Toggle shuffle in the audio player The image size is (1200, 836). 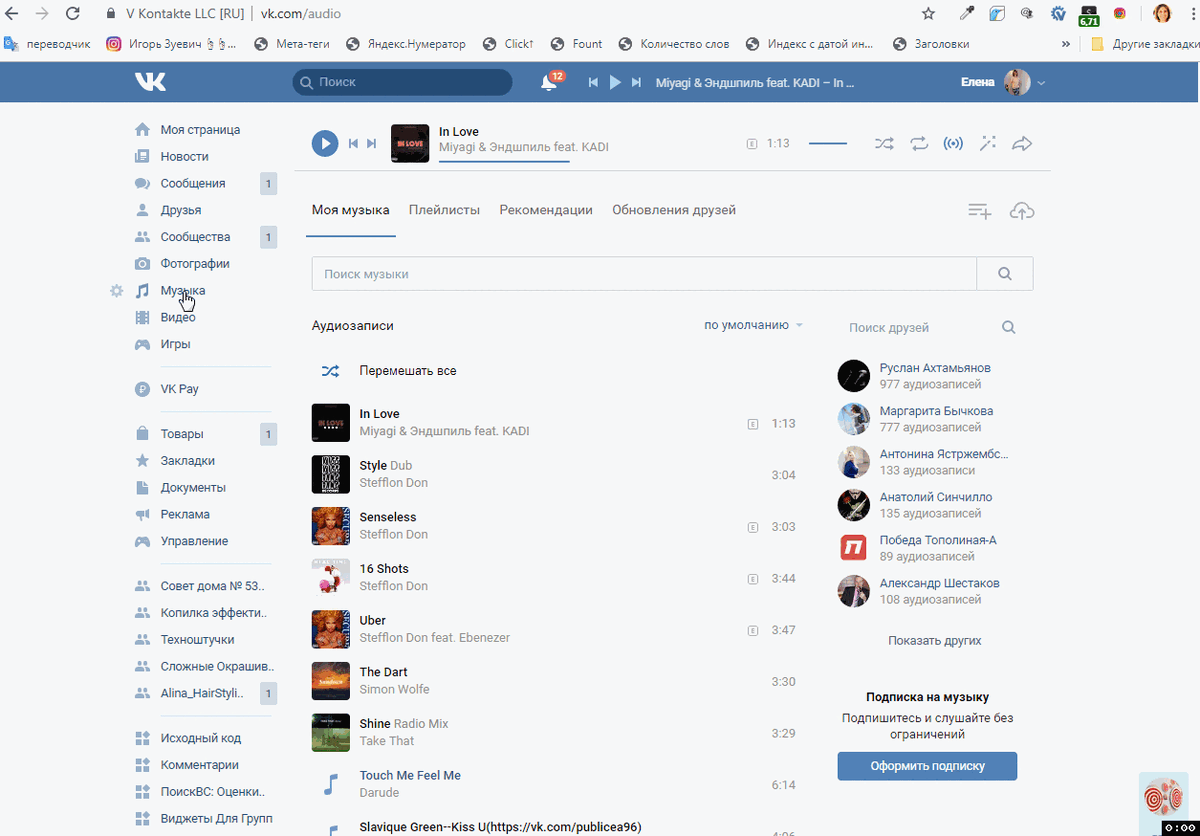[884, 144]
